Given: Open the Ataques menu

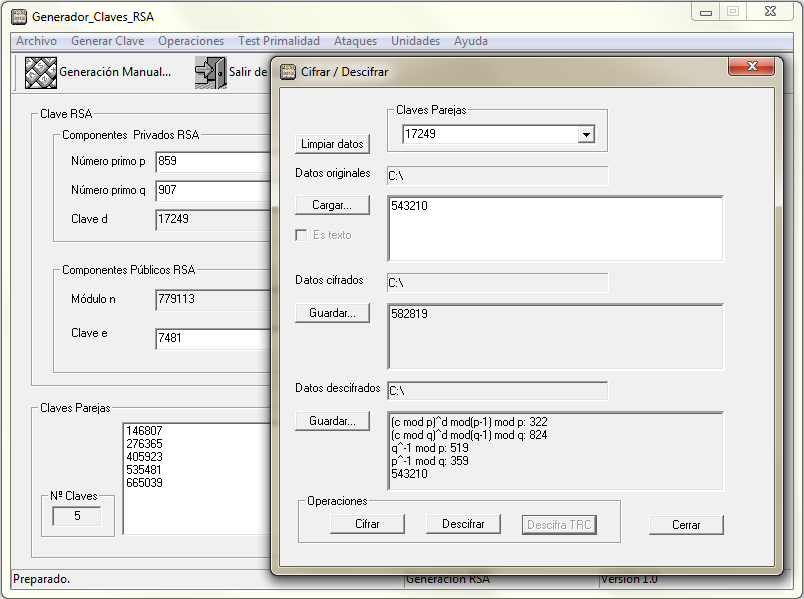Looking at the screenshot, I should click(355, 41).
